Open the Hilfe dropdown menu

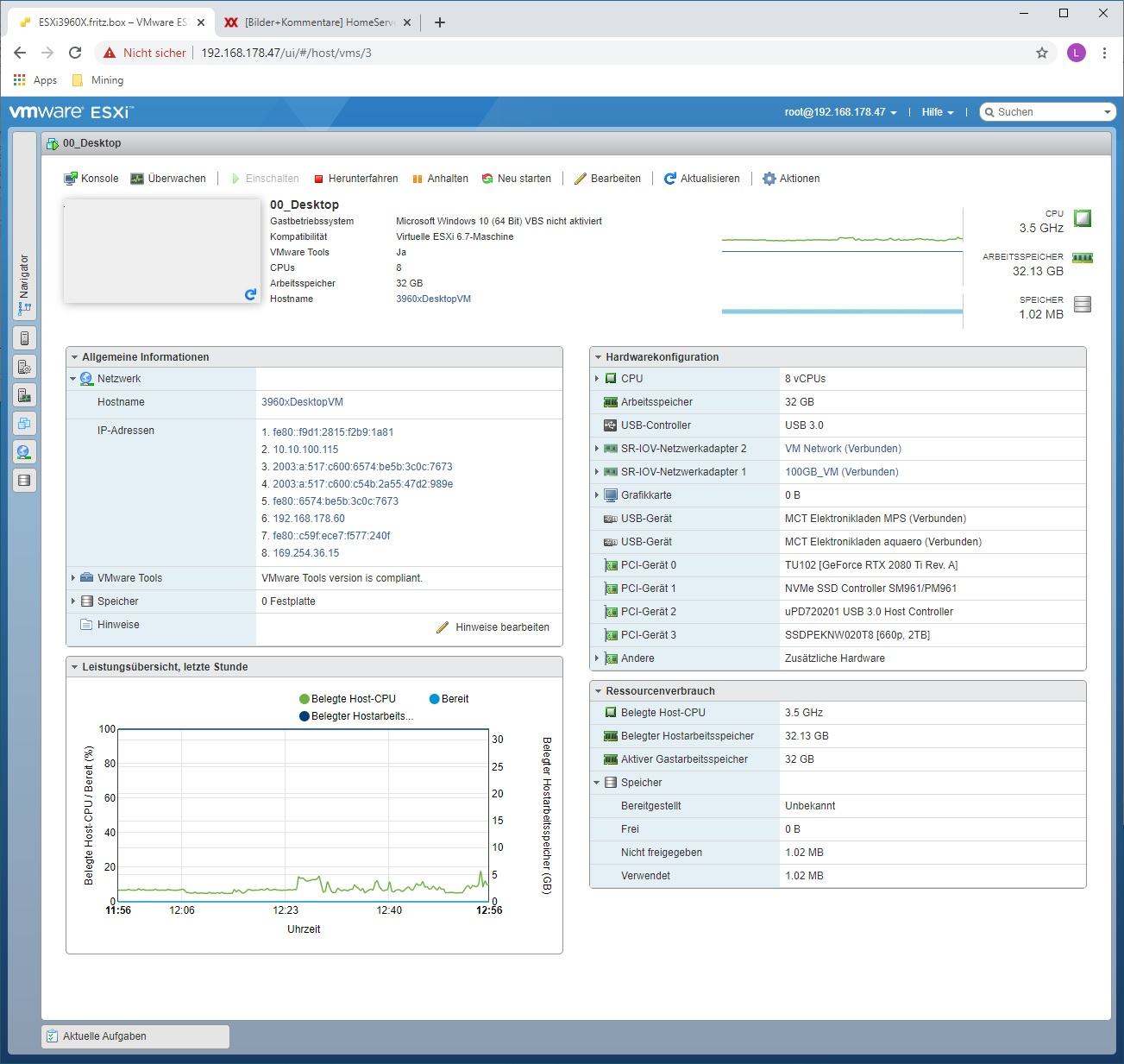coord(938,112)
